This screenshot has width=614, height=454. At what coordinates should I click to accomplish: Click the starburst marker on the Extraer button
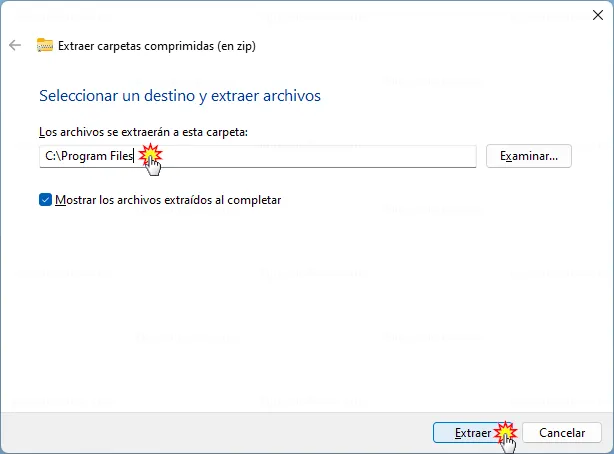(x=505, y=431)
